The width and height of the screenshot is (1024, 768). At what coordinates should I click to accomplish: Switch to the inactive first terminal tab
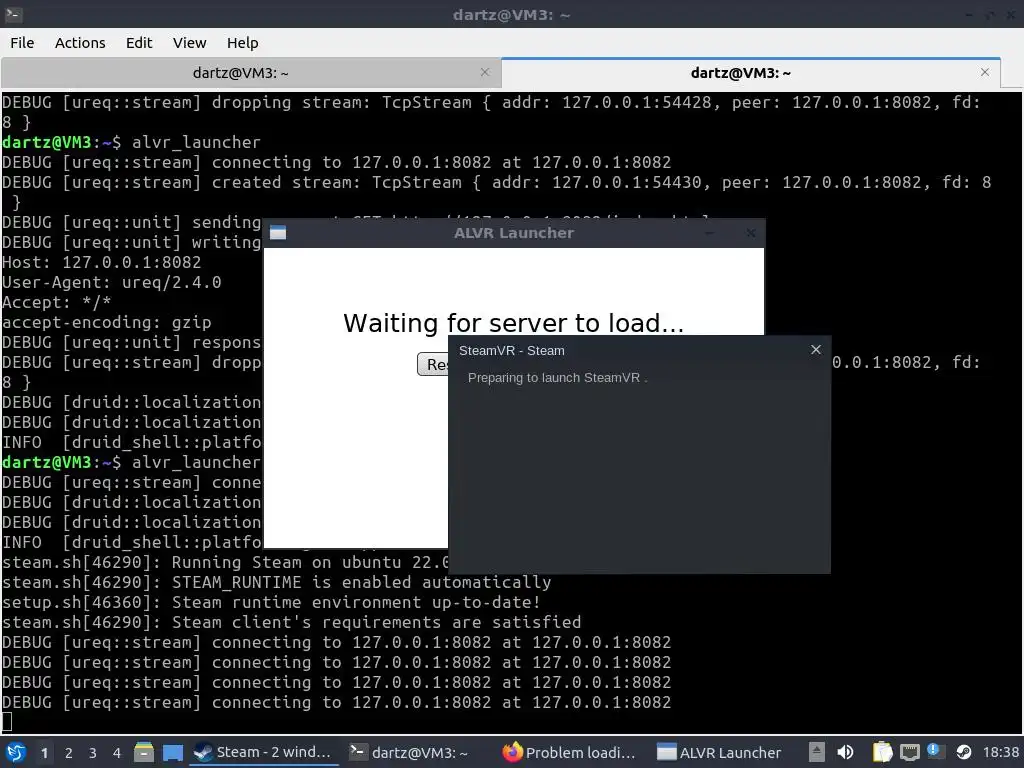pyautogui.click(x=240, y=72)
